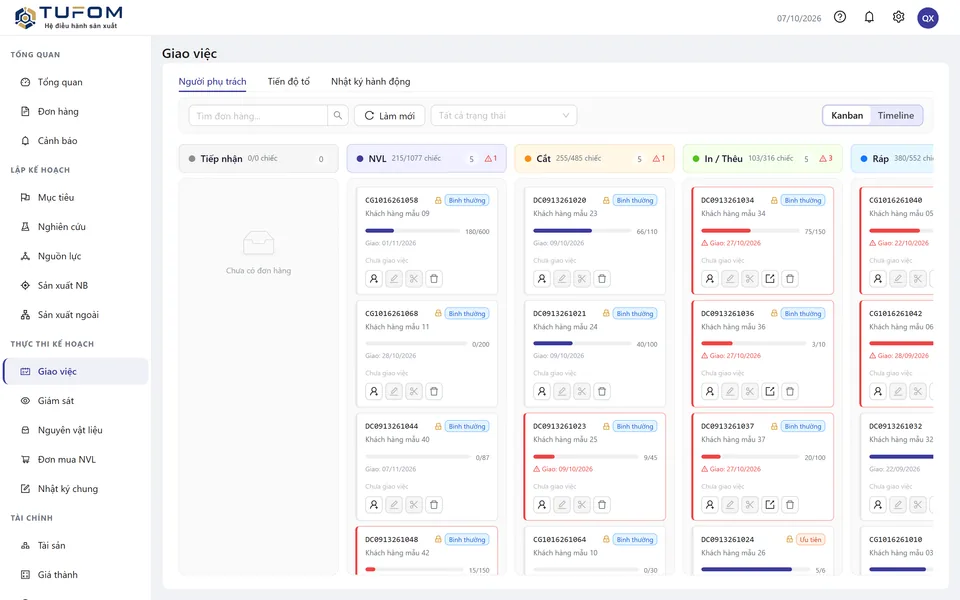Click the TUFOM logo
The image size is (960, 600).
coord(68,17)
